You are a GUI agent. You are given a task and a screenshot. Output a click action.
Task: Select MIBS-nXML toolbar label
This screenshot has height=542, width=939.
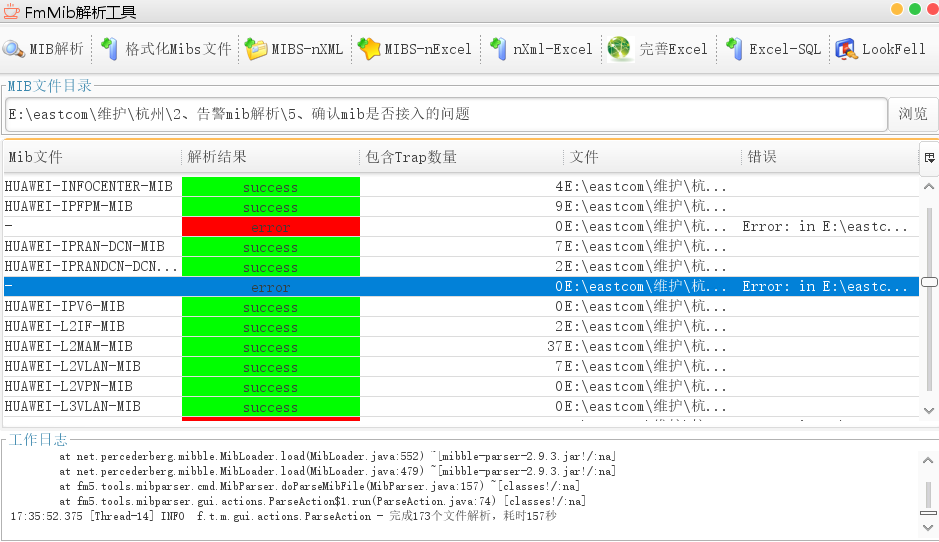pos(307,49)
